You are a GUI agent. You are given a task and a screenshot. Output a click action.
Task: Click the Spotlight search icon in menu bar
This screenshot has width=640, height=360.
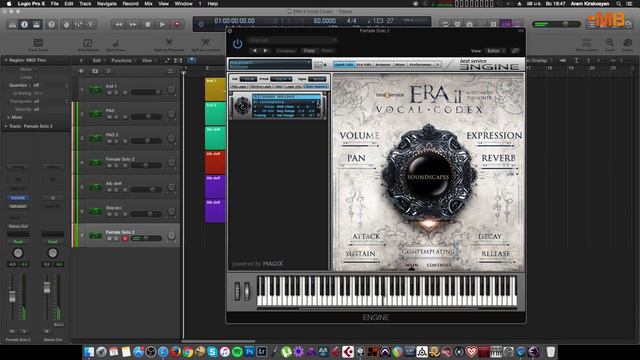pyautogui.click(x=619, y=4)
